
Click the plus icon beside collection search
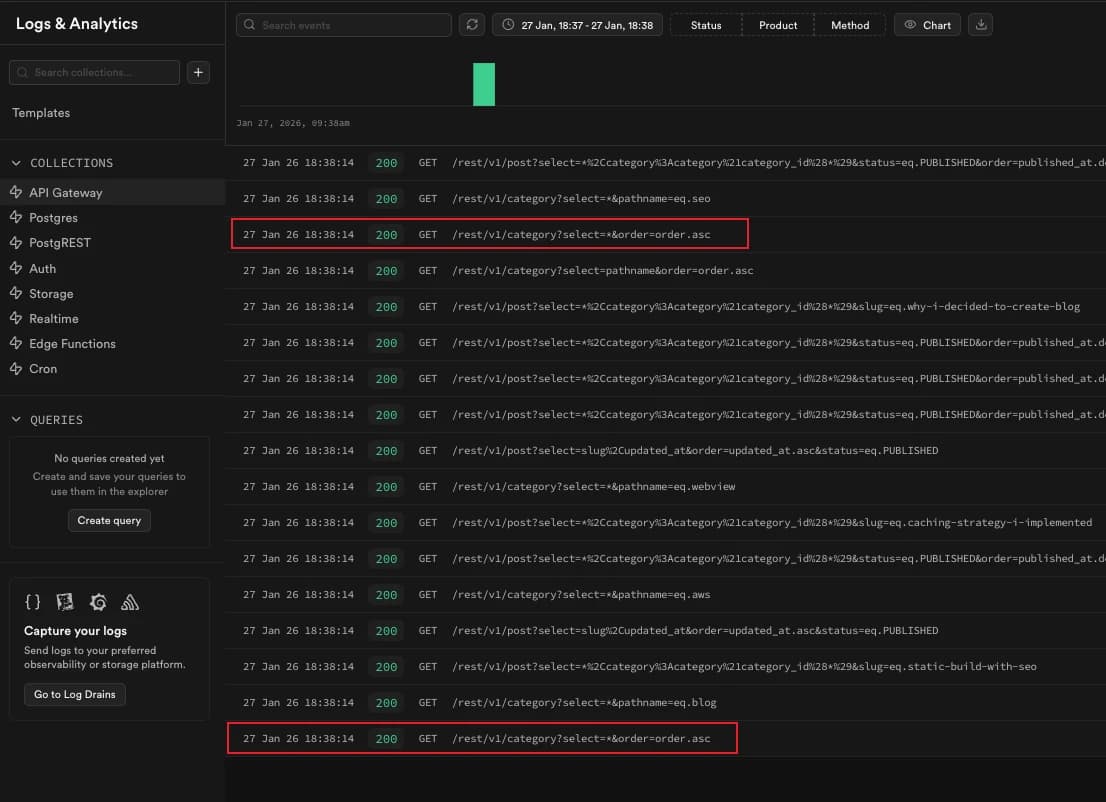[198, 72]
